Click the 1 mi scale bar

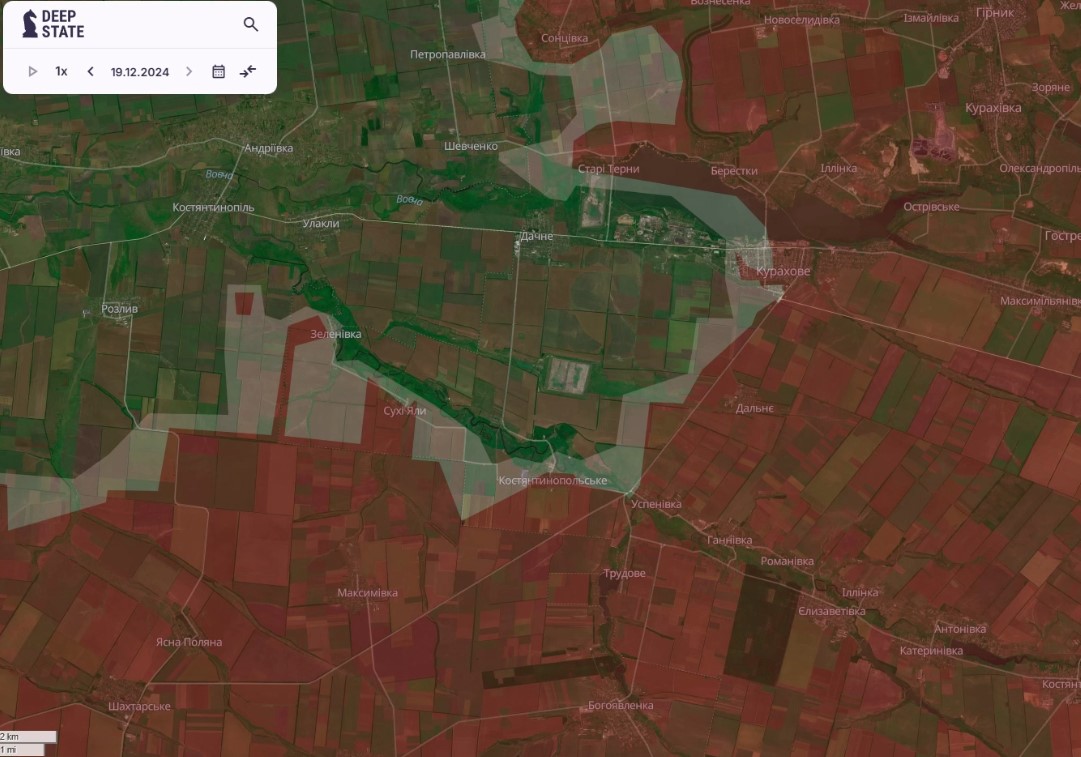tap(22, 749)
